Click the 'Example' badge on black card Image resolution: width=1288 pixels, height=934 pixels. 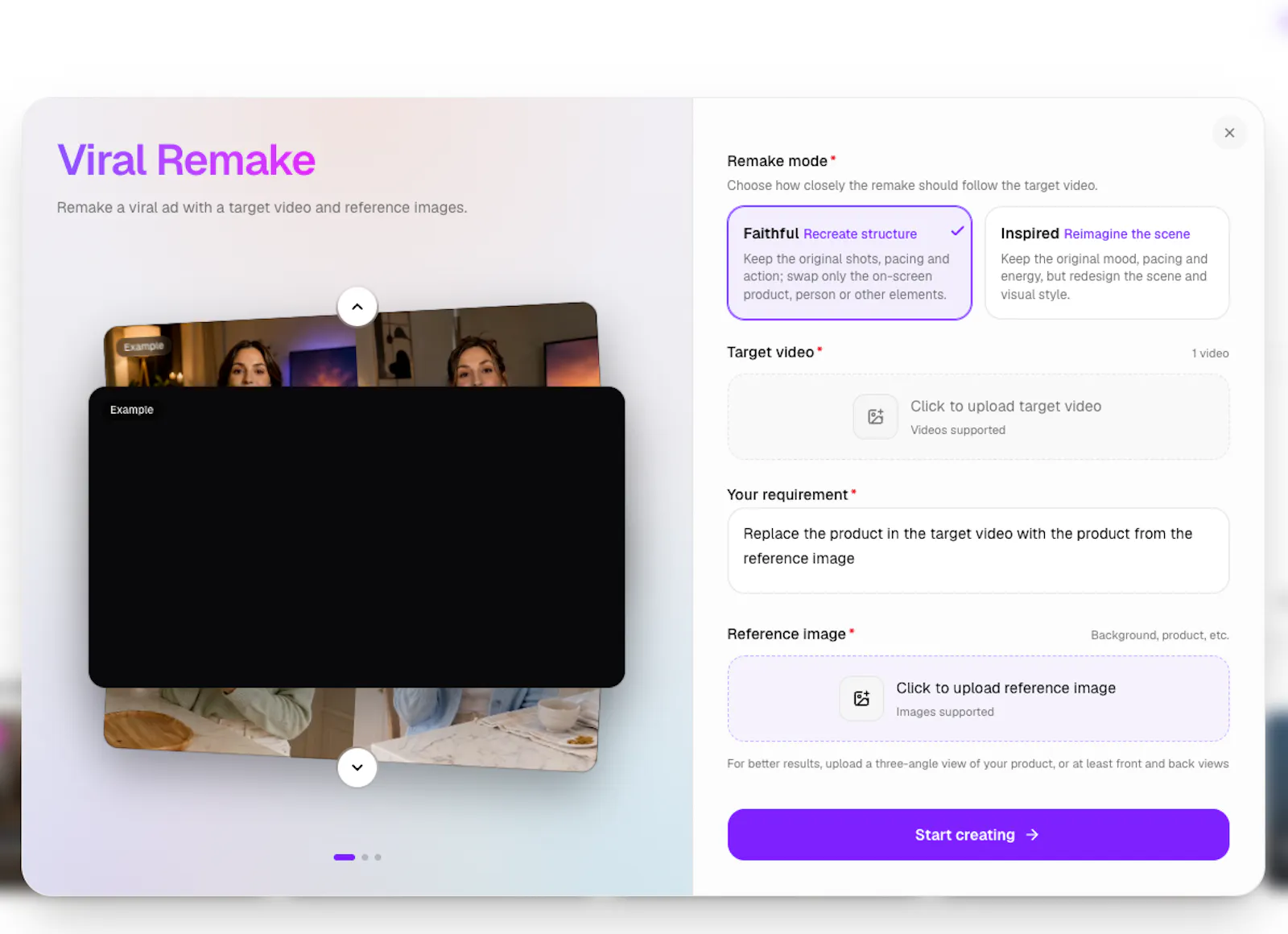pyautogui.click(x=131, y=410)
